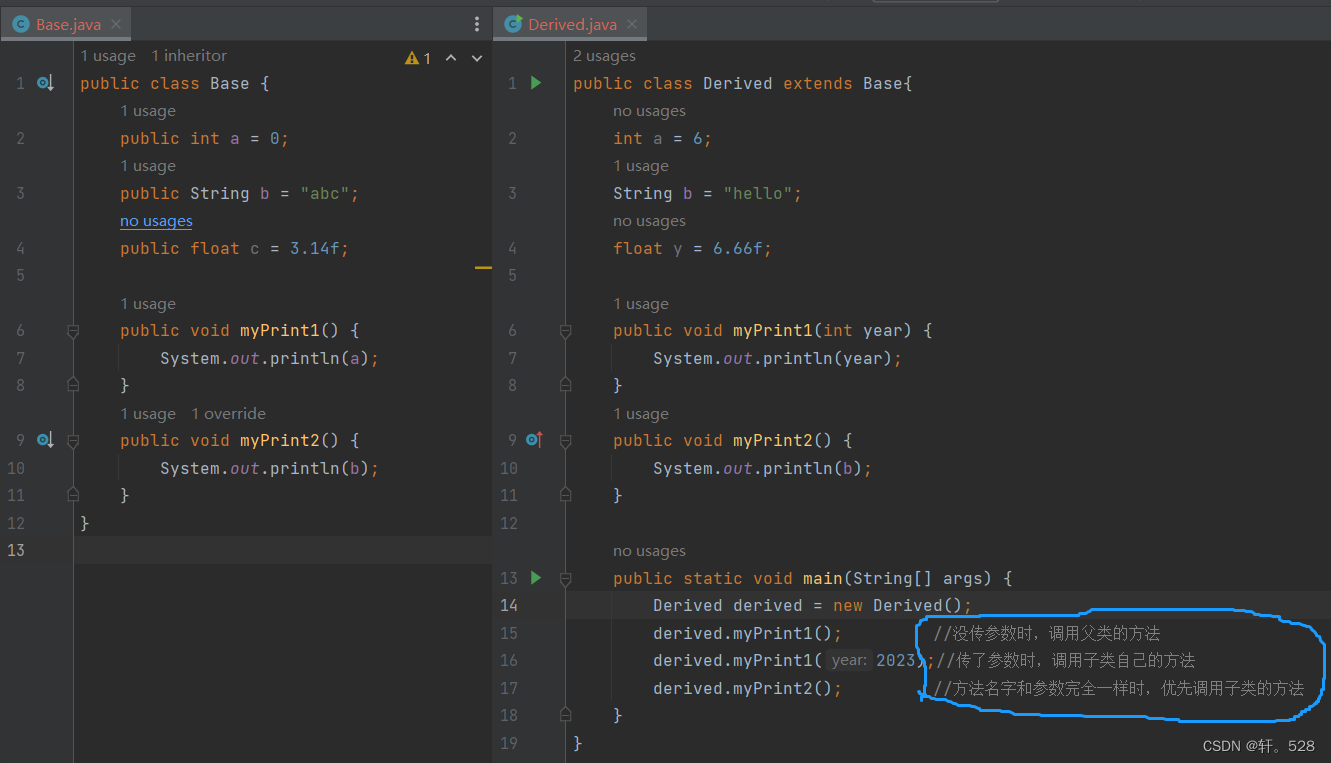Screen dimensions: 1331x763
Task: Click 'public int a = 0;' line
Action: [x=204, y=139]
